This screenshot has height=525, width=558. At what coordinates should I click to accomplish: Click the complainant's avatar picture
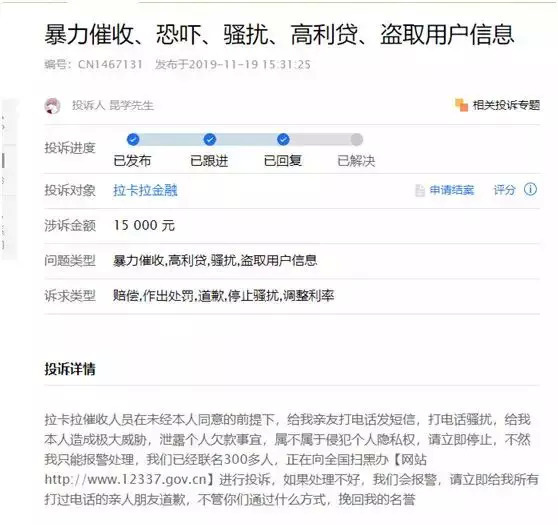52,106
